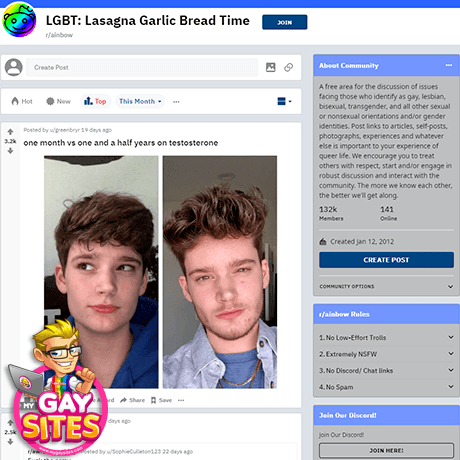460x460 pixels.
Task: Open the About Community three-dot menu
Action: coord(449,65)
